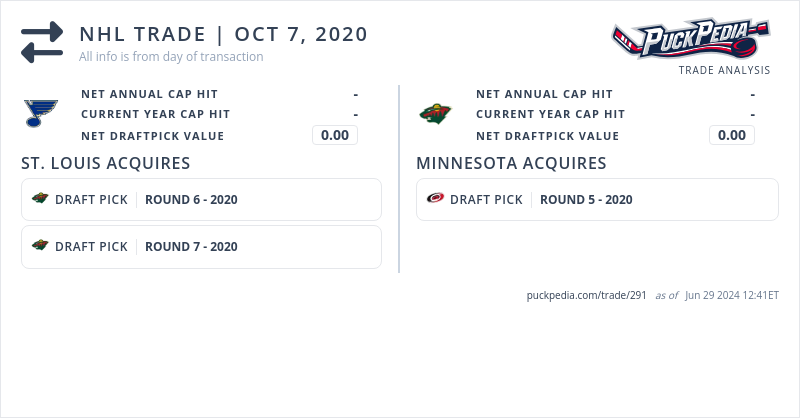Open the Round 7 - 2020 draft pick card
Image resolution: width=800 pixels, height=418 pixels.
click(201, 247)
